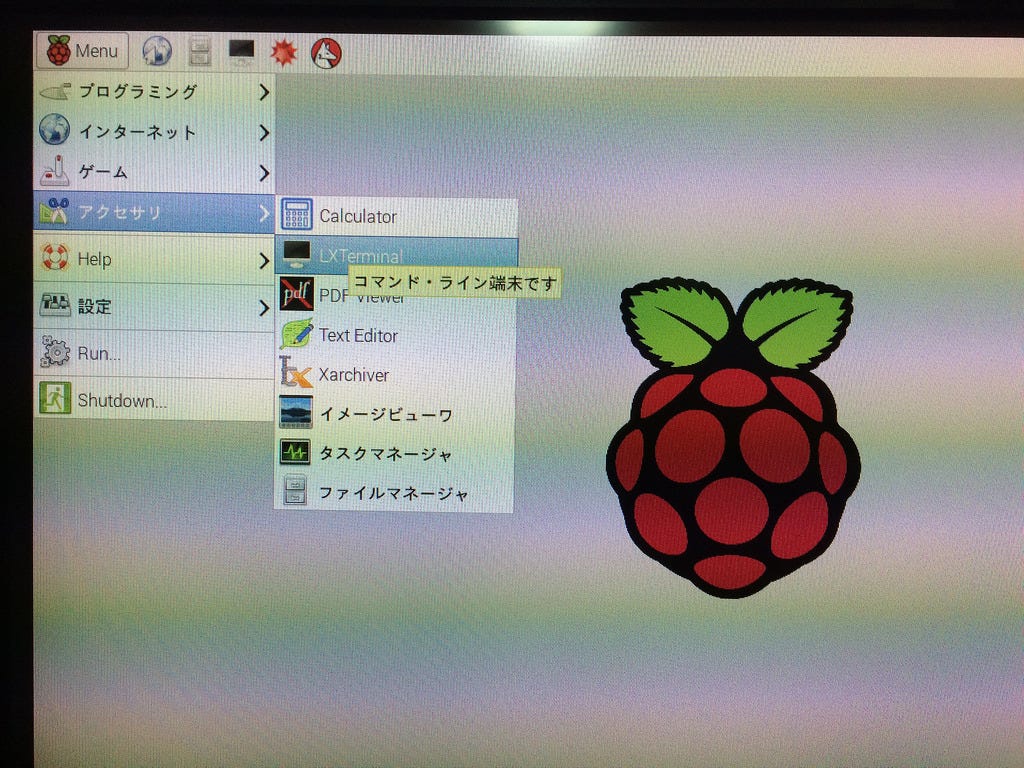Open the raspberry Menu button
Screen dimensions: 1024x768
pos(82,50)
